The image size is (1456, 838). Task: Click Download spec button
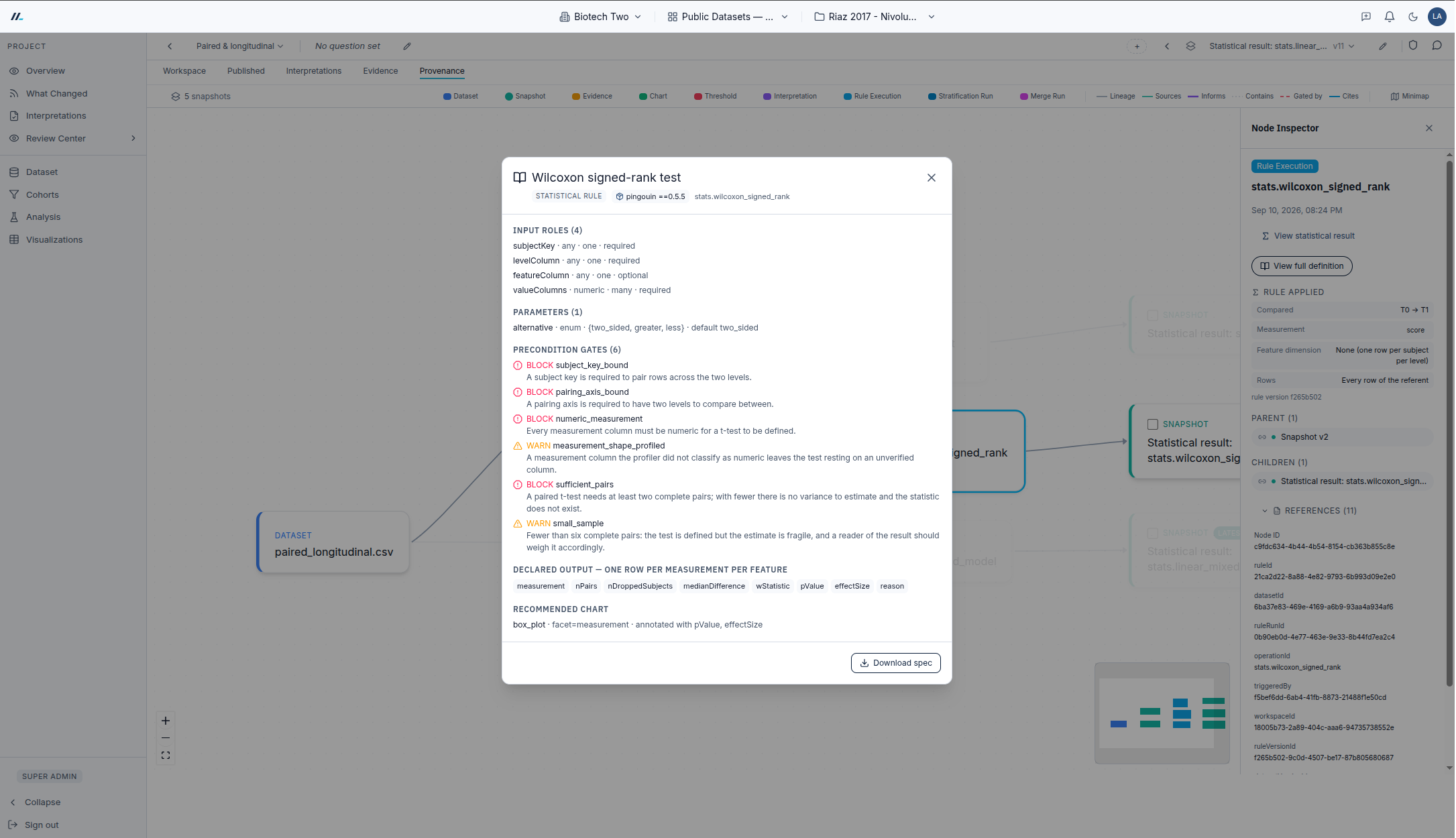(x=895, y=663)
